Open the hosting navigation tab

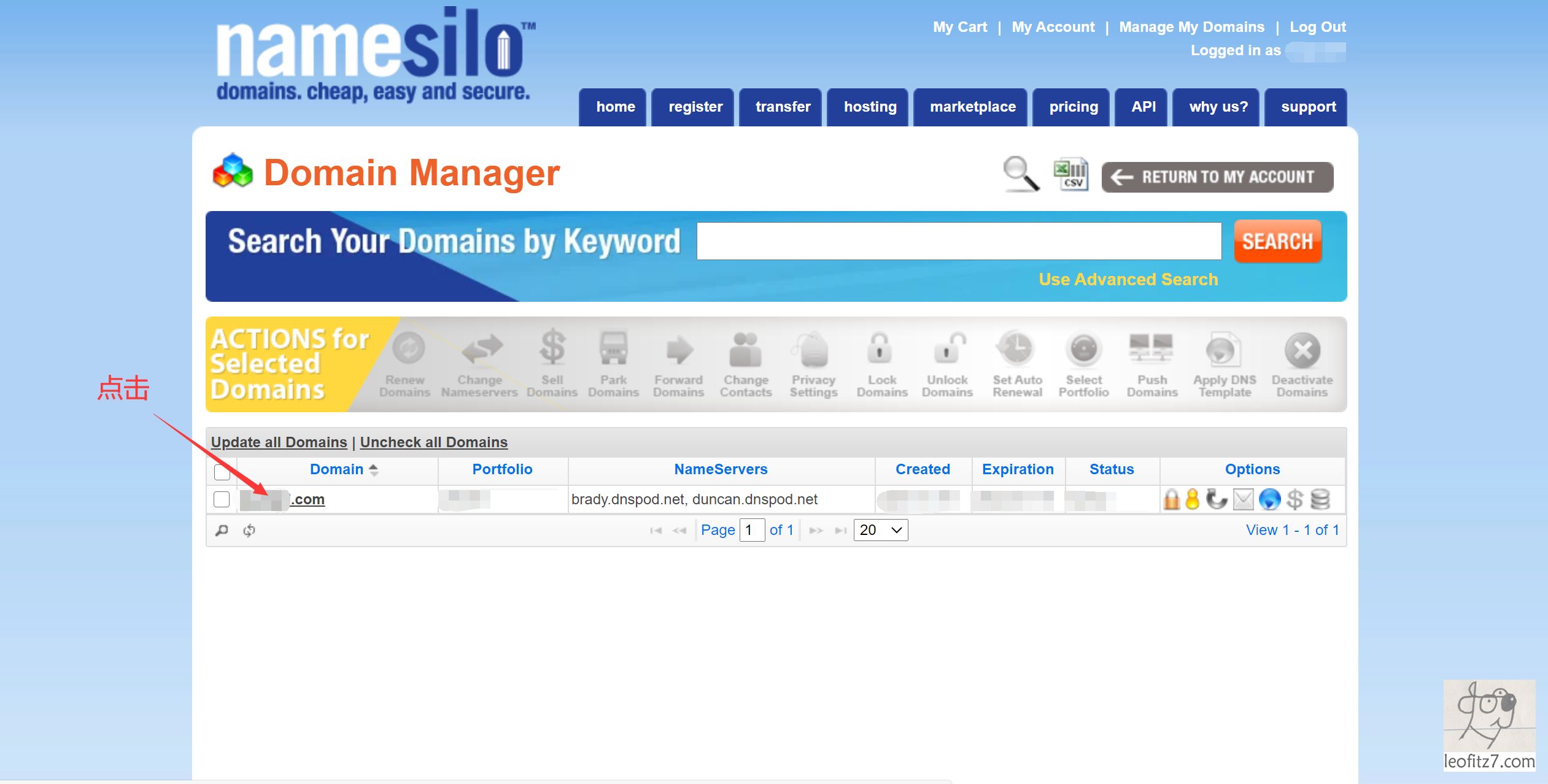870,107
